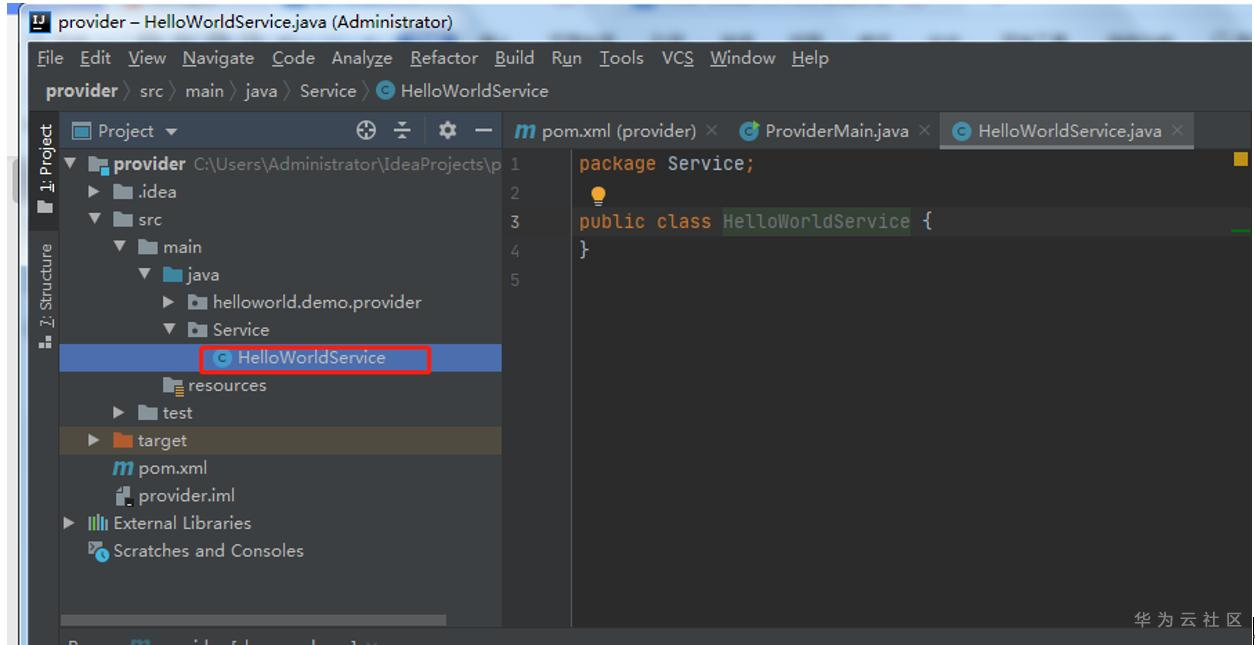
Task: Open the Tools menu
Action: 621,58
